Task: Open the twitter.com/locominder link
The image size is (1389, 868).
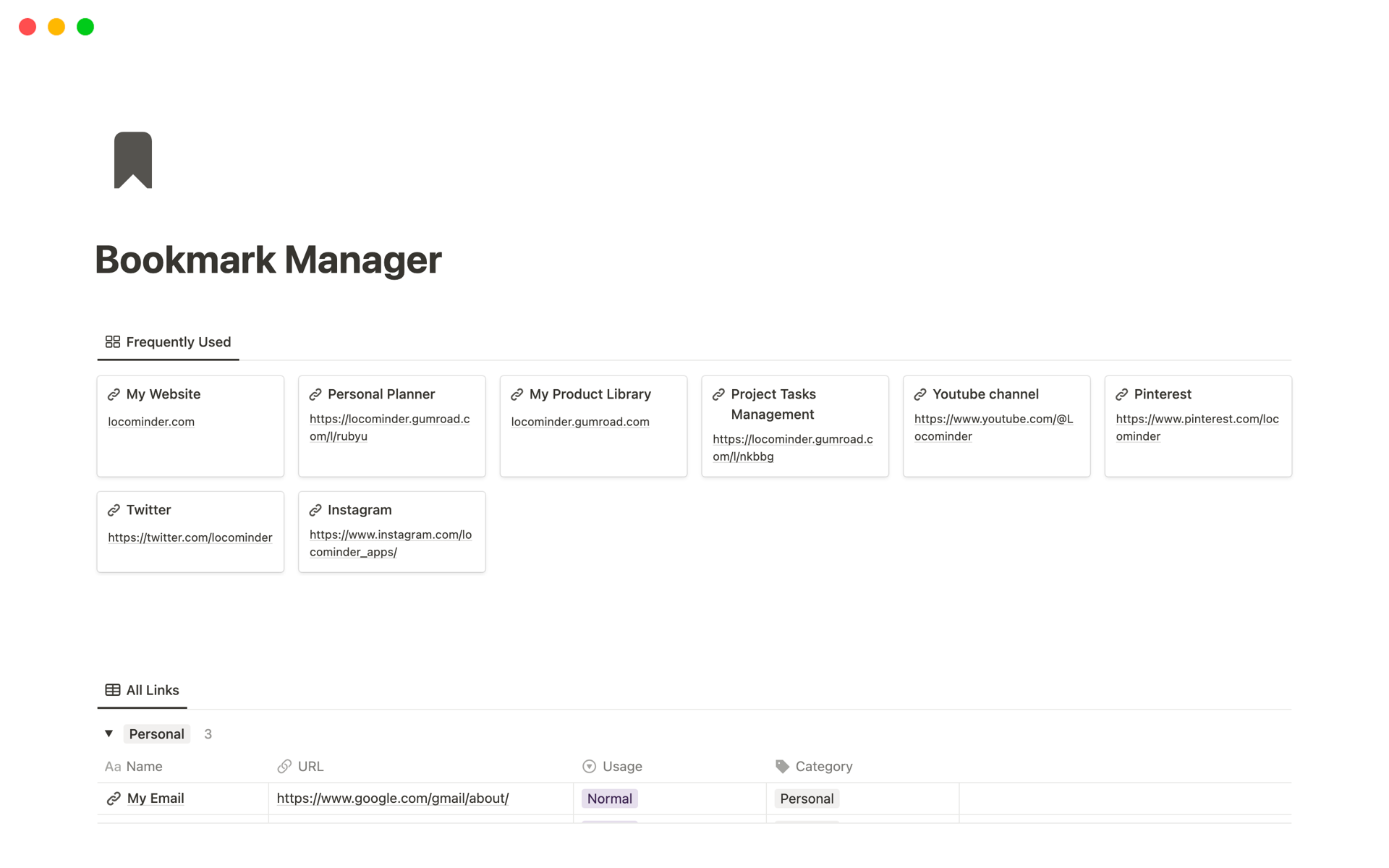Action: click(190, 537)
